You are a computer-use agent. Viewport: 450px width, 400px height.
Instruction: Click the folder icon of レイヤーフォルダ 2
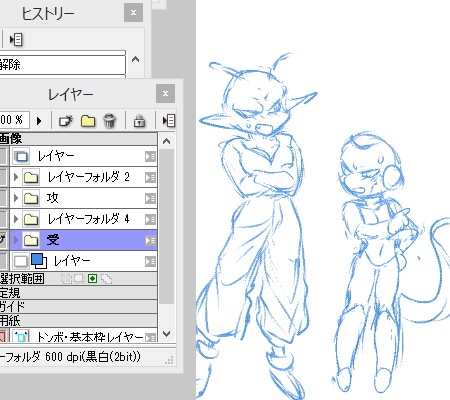click(31, 177)
